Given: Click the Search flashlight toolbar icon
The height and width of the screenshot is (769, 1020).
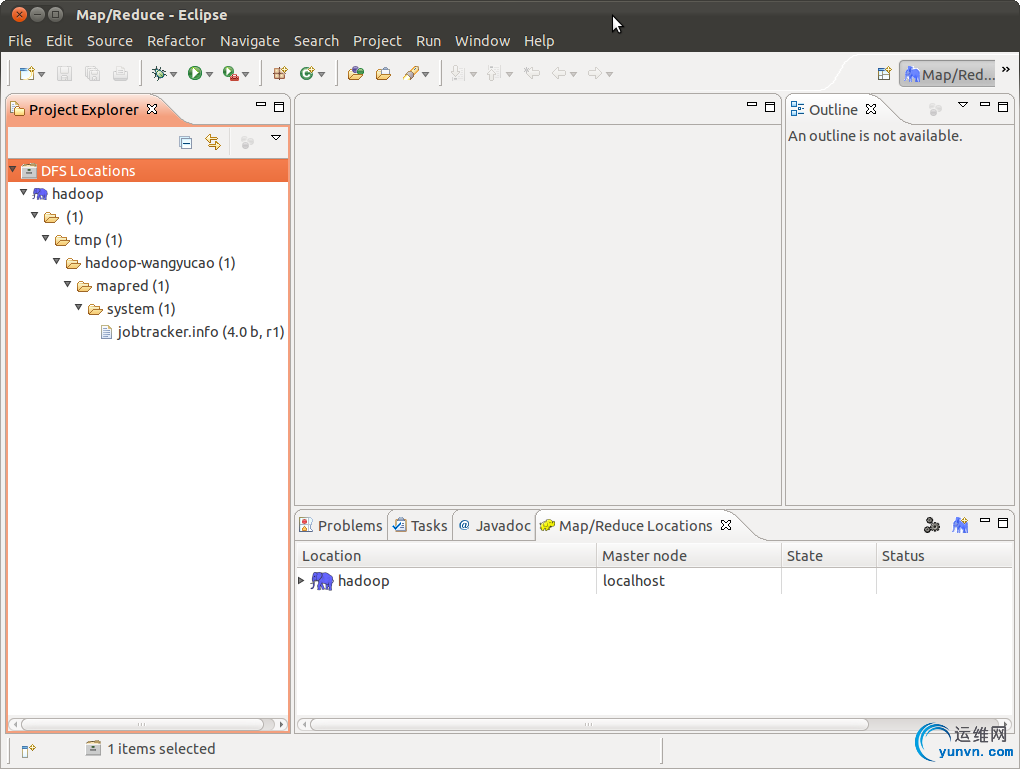Looking at the screenshot, I should [x=411, y=74].
